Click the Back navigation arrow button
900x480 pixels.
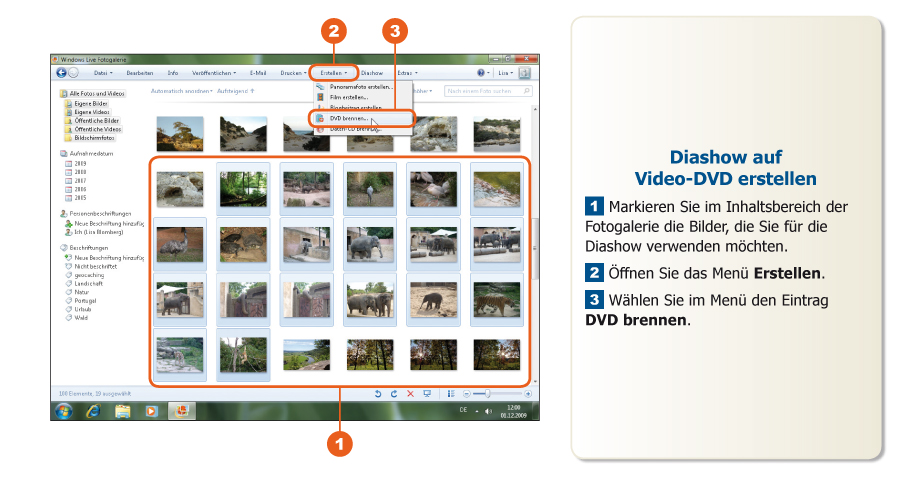click(x=61, y=73)
